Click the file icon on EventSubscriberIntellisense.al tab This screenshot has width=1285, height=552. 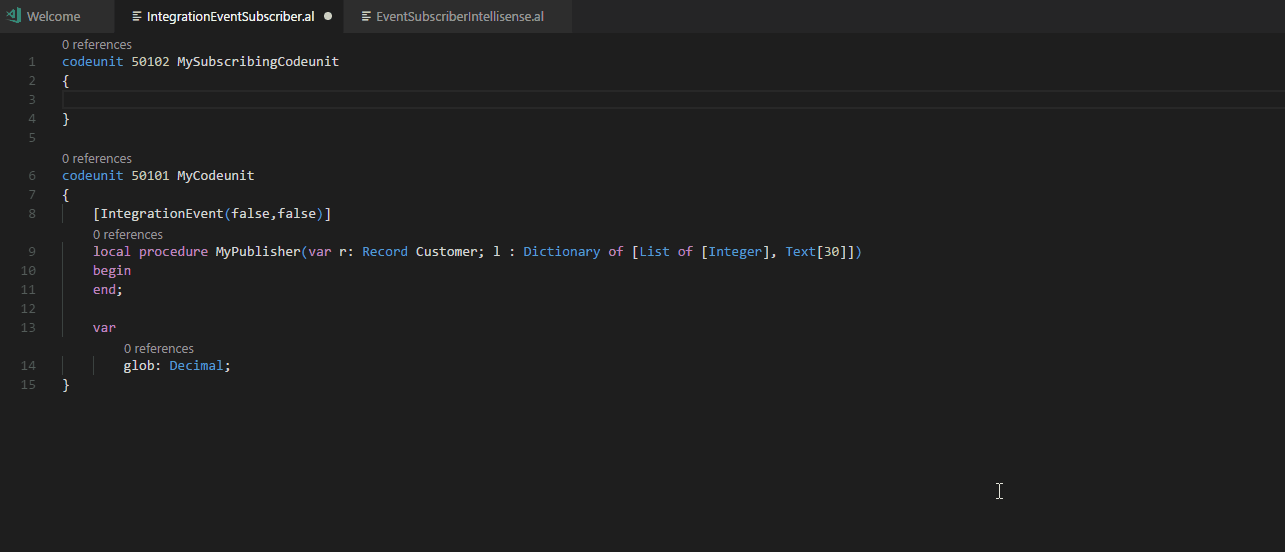[x=366, y=17]
